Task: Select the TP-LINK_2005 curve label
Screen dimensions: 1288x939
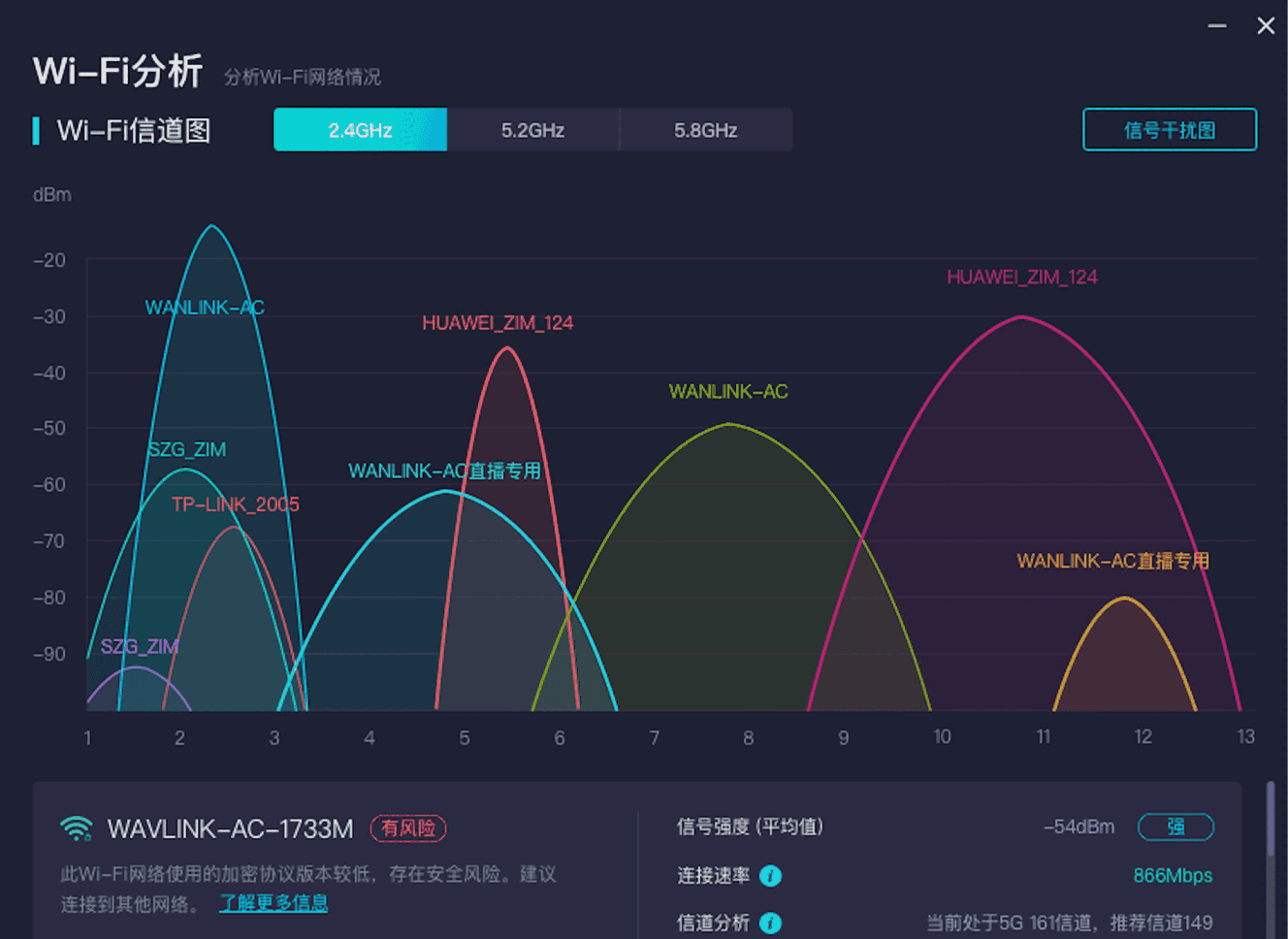Action: coord(235,503)
